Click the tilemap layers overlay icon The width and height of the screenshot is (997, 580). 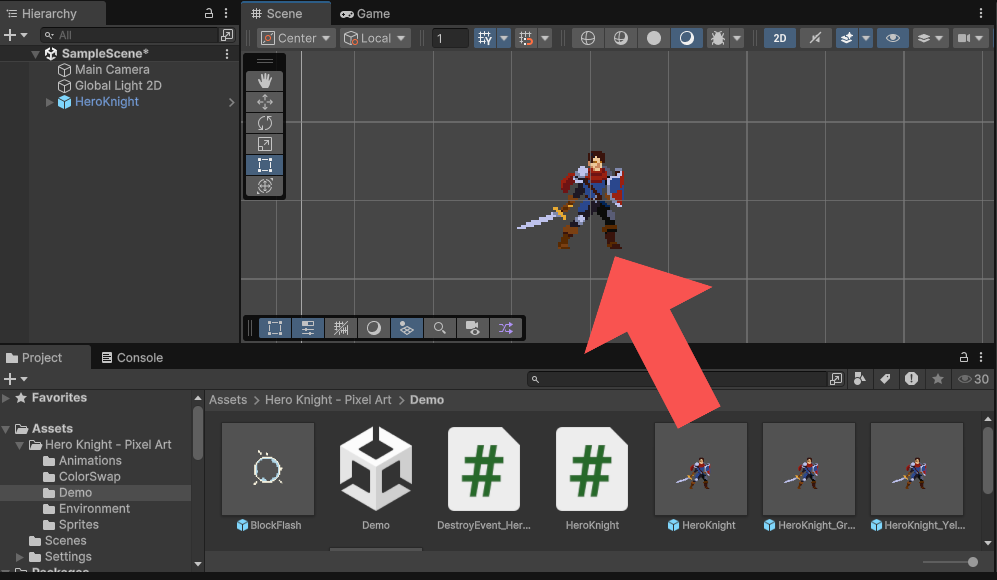coord(406,328)
